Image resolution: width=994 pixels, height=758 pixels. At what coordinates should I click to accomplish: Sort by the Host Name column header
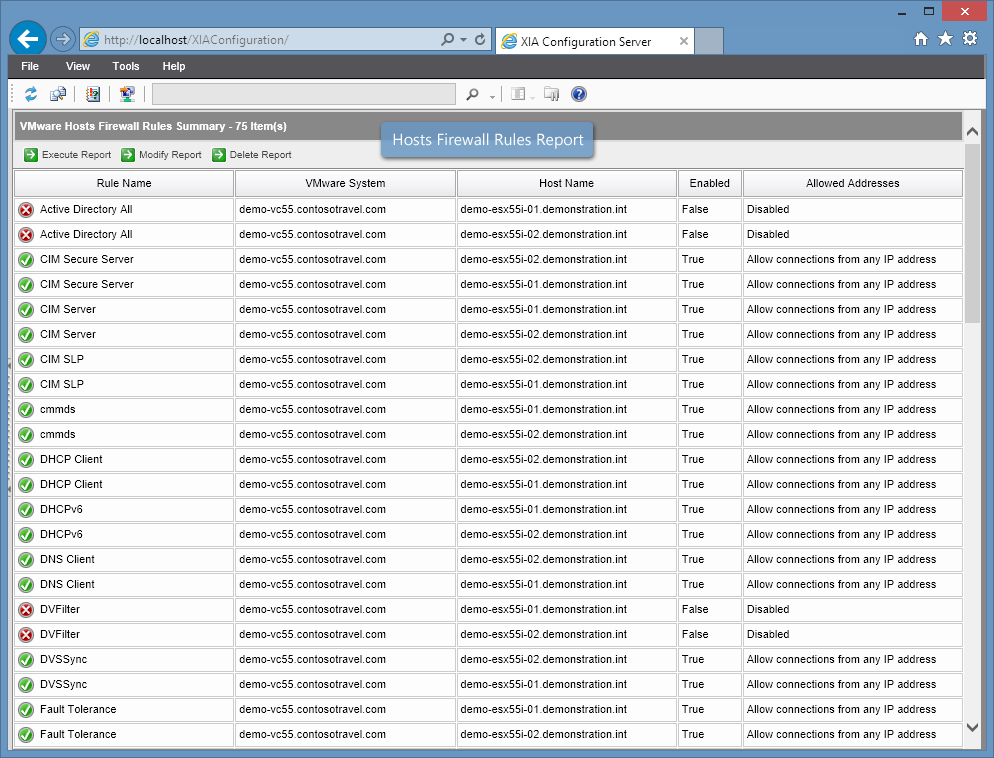tap(567, 183)
